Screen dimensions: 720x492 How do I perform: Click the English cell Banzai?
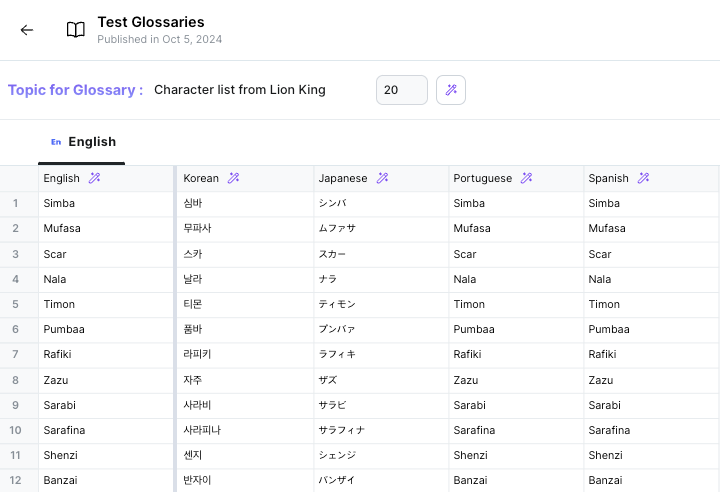click(106, 480)
